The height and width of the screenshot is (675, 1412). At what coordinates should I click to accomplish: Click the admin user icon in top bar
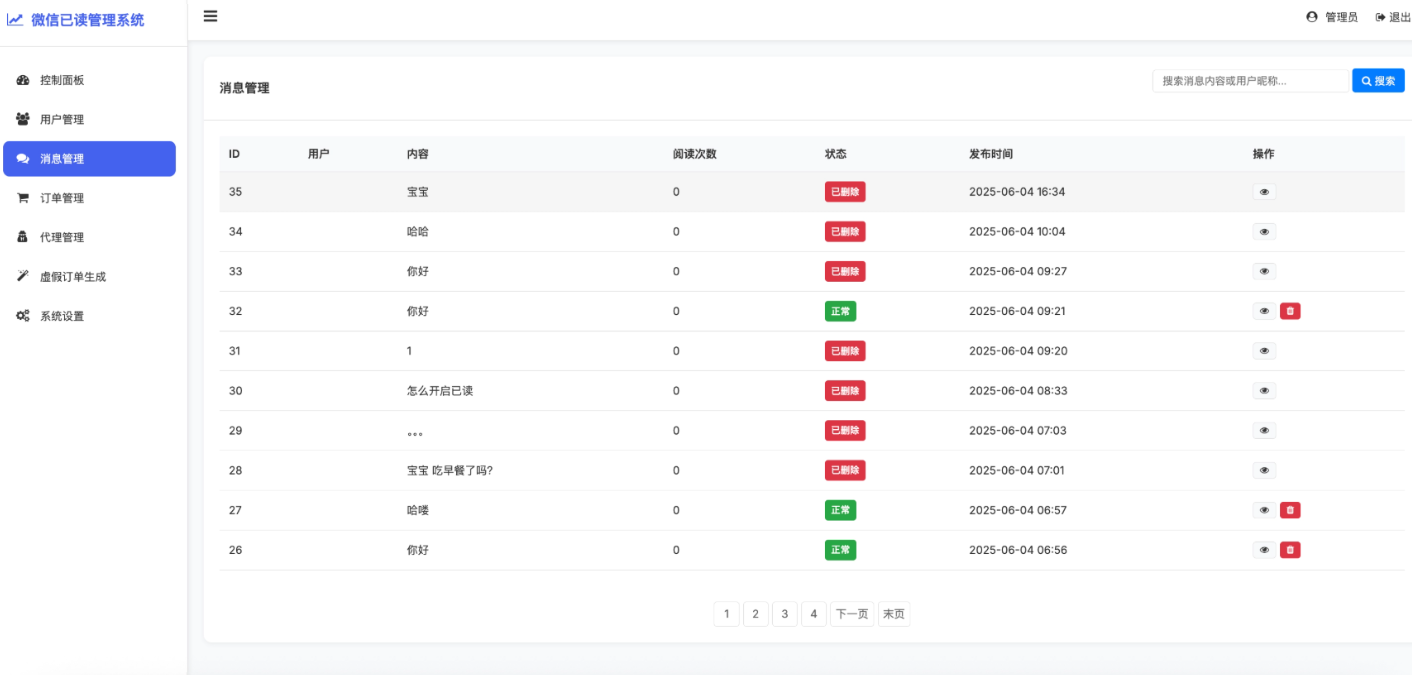1311,16
